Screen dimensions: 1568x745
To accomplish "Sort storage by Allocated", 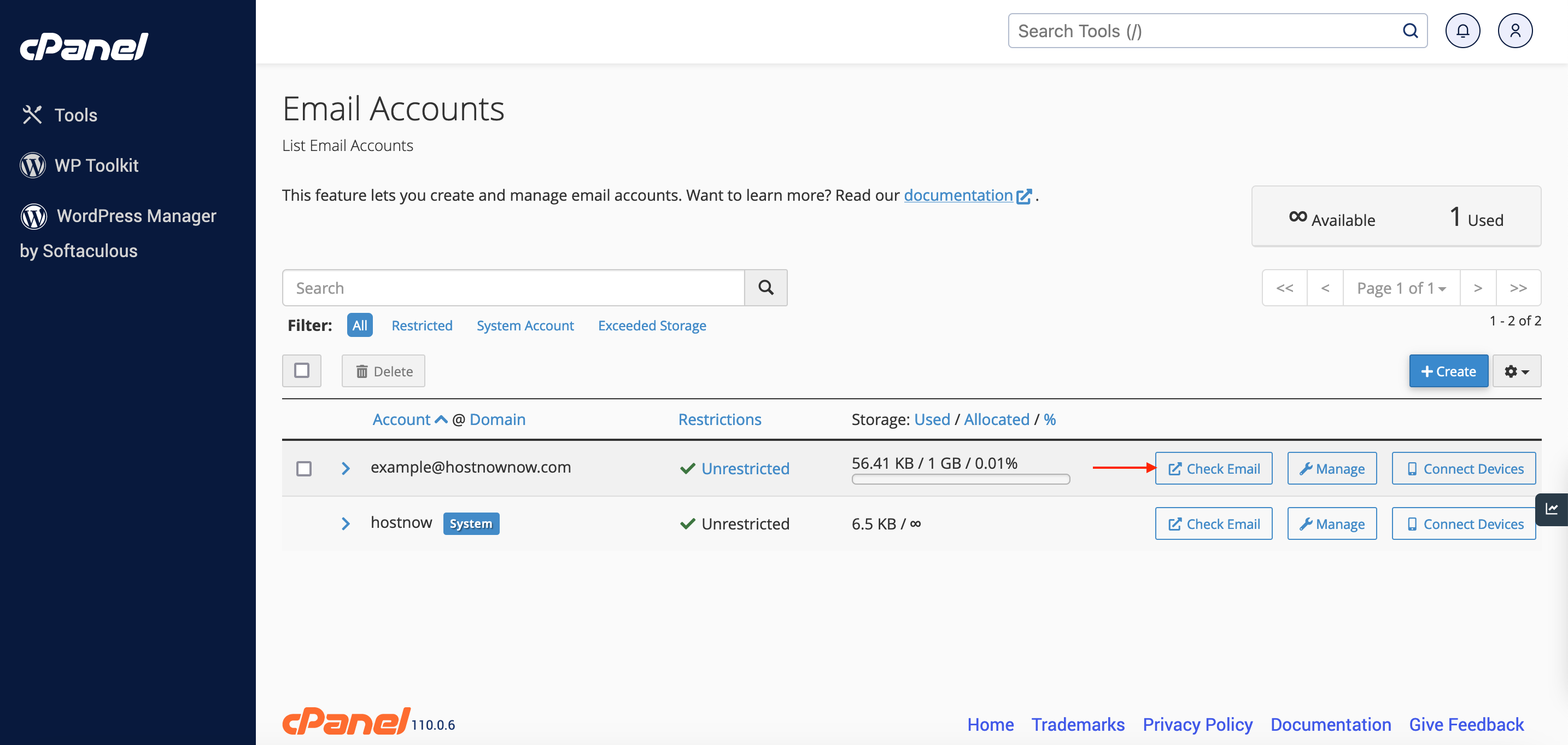I will [x=997, y=419].
